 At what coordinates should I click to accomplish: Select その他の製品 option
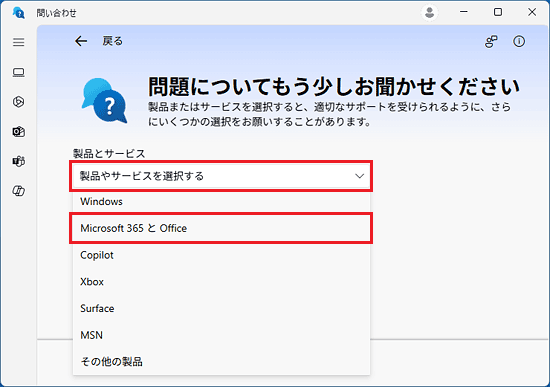221,362
